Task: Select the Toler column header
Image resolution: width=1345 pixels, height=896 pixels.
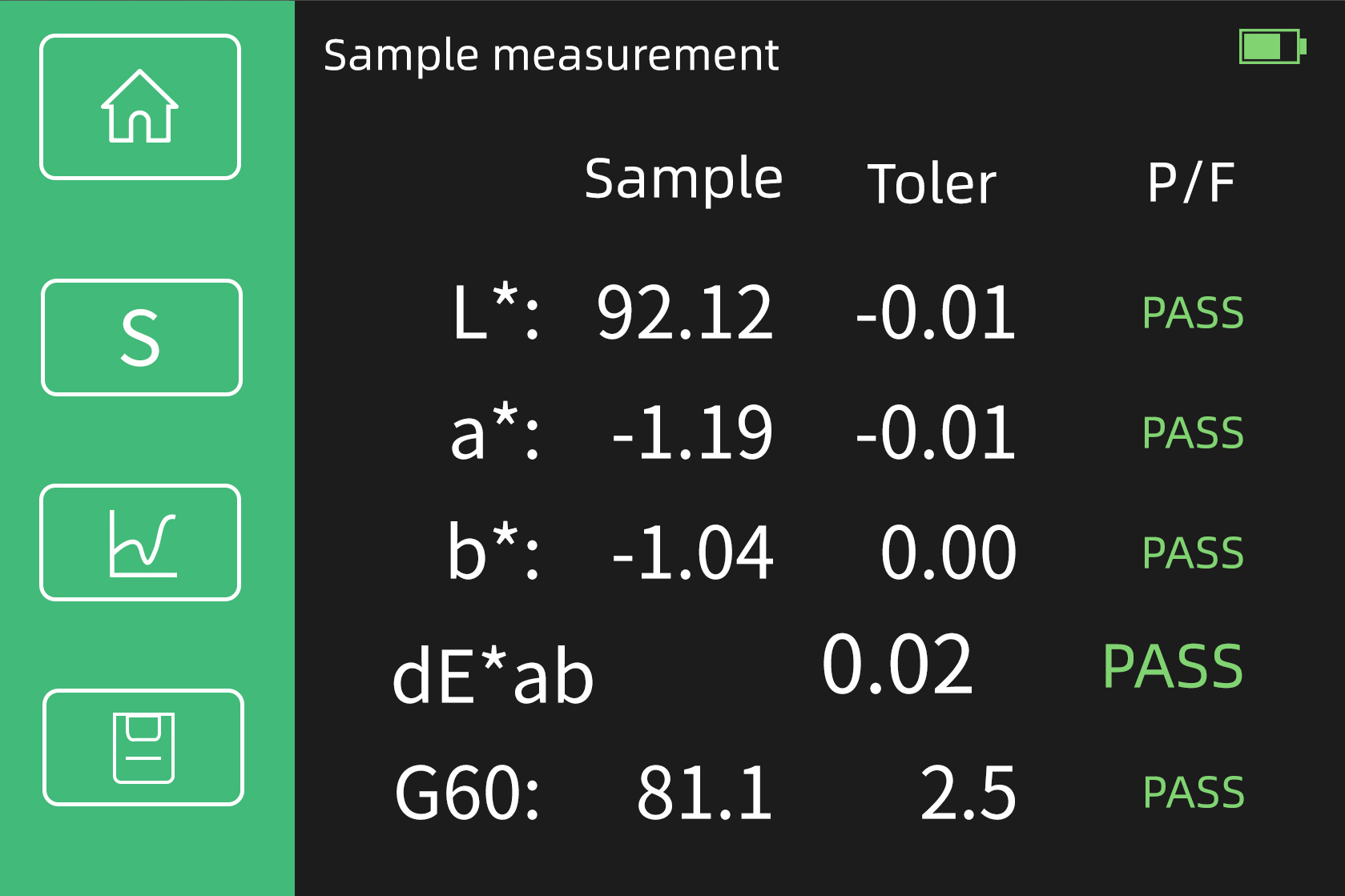Action: pyautogui.click(x=932, y=184)
